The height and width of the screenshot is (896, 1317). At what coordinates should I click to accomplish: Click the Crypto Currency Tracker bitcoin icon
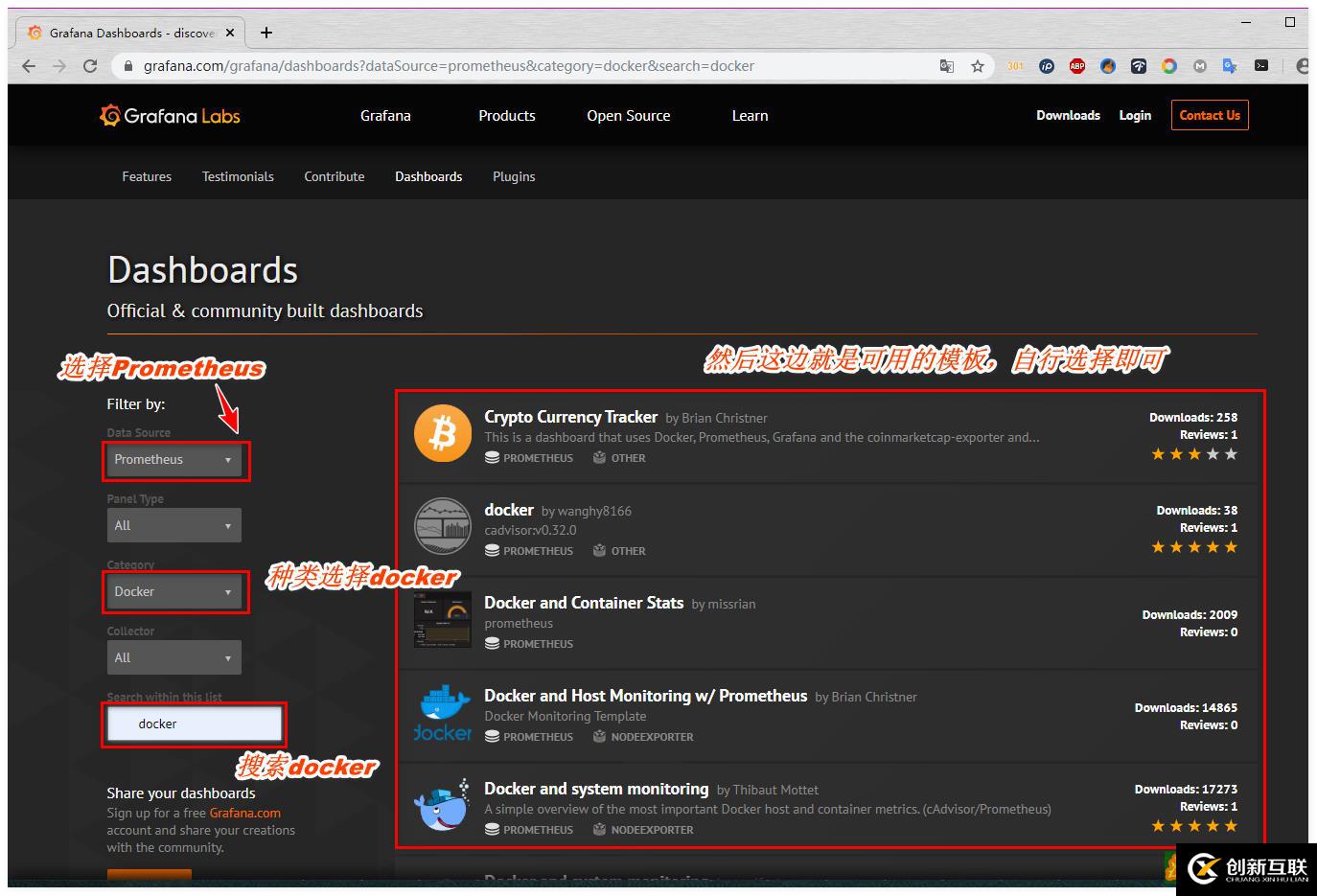pos(443,433)
